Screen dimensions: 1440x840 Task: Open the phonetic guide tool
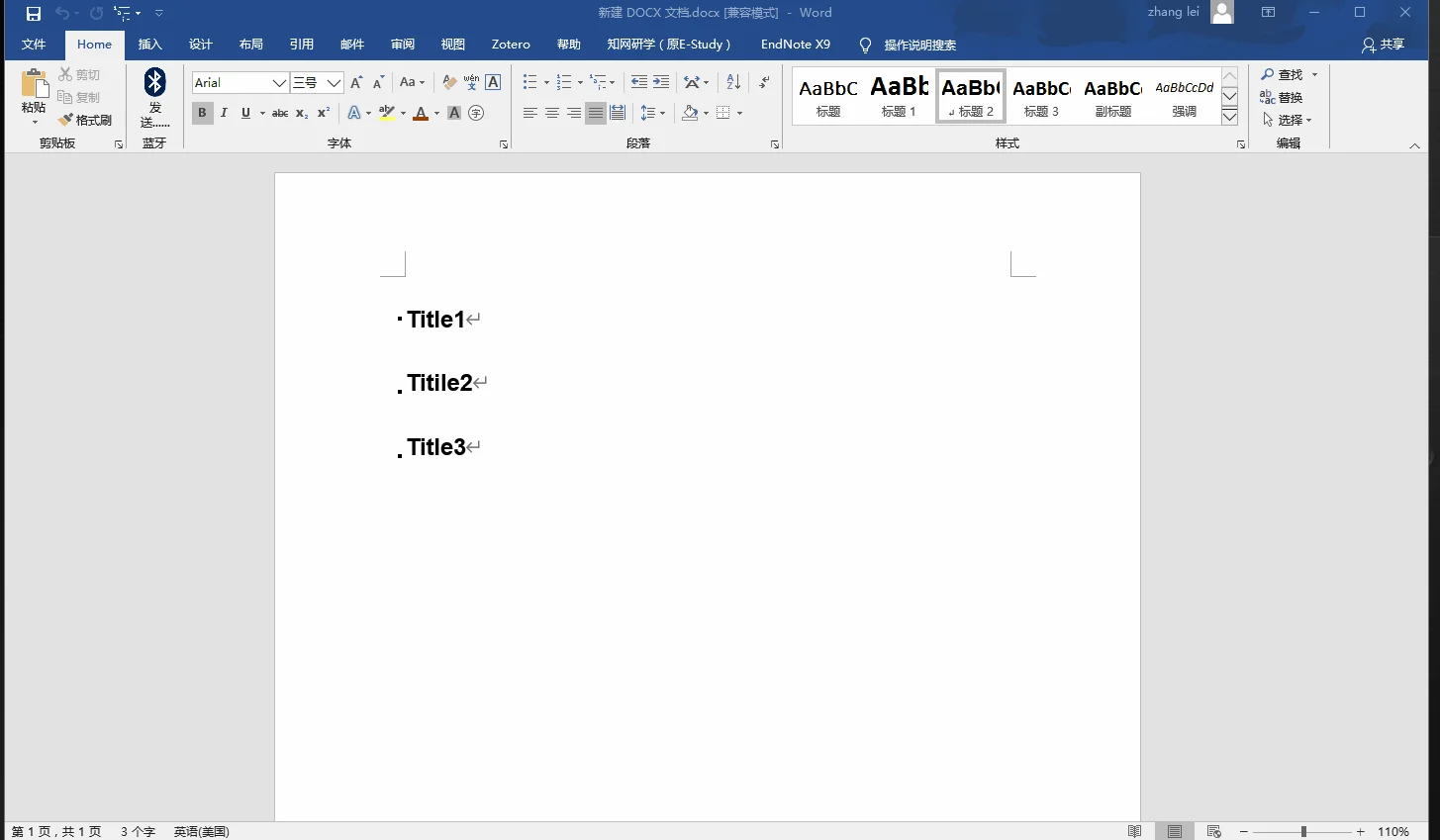471,82
